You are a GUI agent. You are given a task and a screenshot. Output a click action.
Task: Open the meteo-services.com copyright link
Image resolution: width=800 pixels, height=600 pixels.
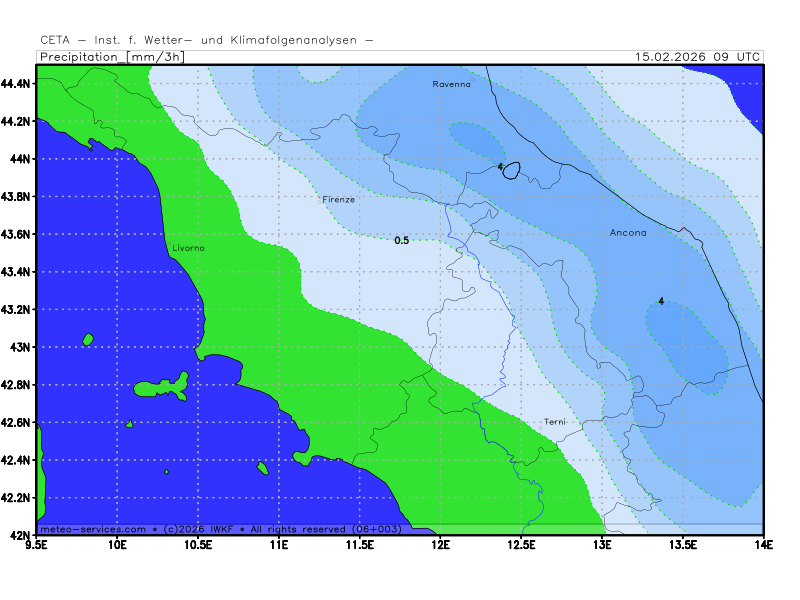coord(92,528)
